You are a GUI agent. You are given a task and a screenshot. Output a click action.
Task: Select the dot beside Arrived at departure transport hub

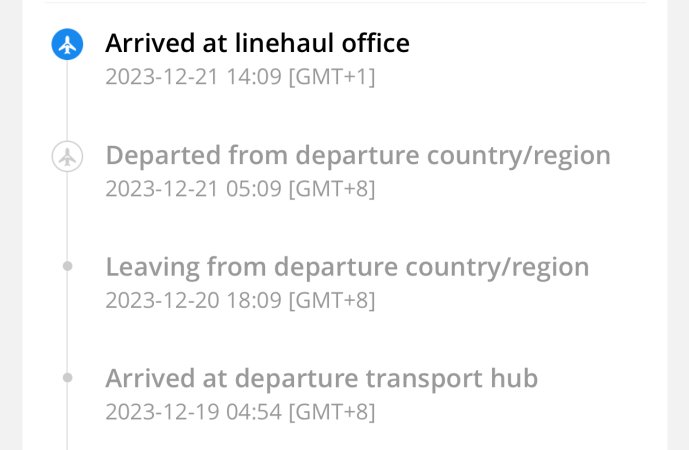coord(67,377)
